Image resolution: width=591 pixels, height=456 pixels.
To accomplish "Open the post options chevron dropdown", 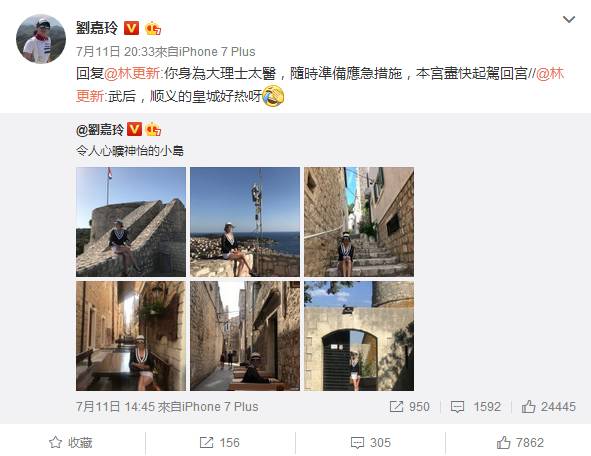I will click(569, 19).
